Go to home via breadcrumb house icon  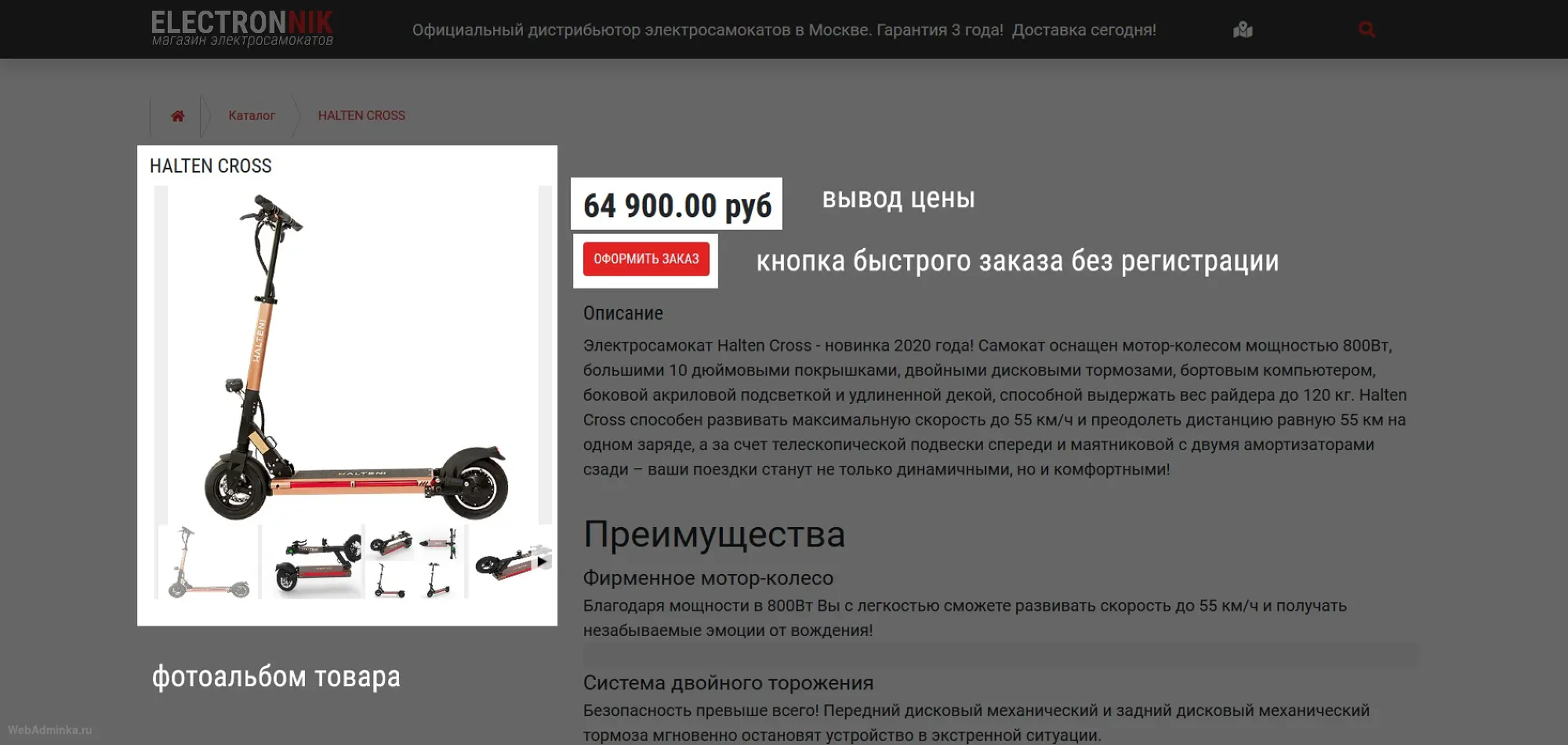coord(178,116)
